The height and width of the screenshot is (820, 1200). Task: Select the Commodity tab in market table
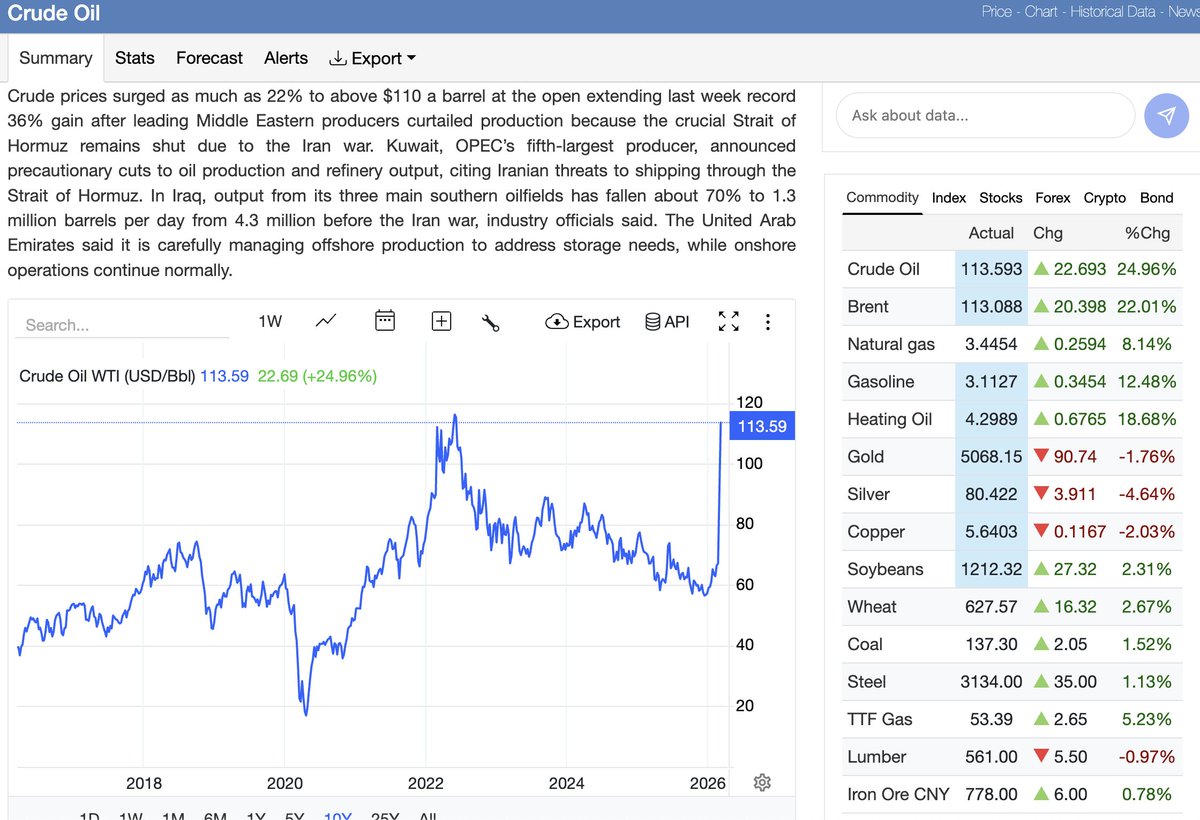point(882,197)
